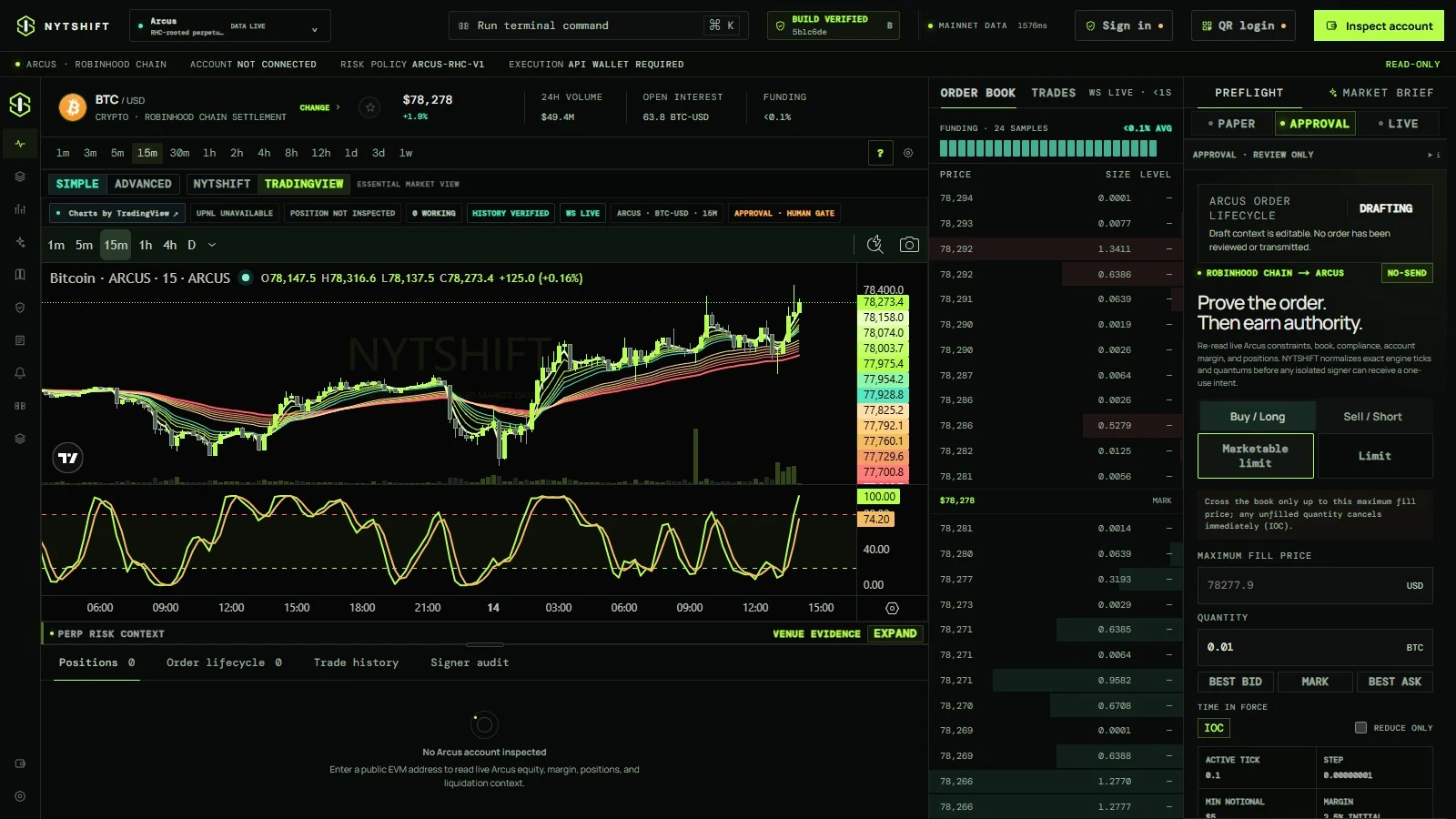Open the settings gear at sidebar bottom
1456x819 pixels.
(x=20, y=796)
